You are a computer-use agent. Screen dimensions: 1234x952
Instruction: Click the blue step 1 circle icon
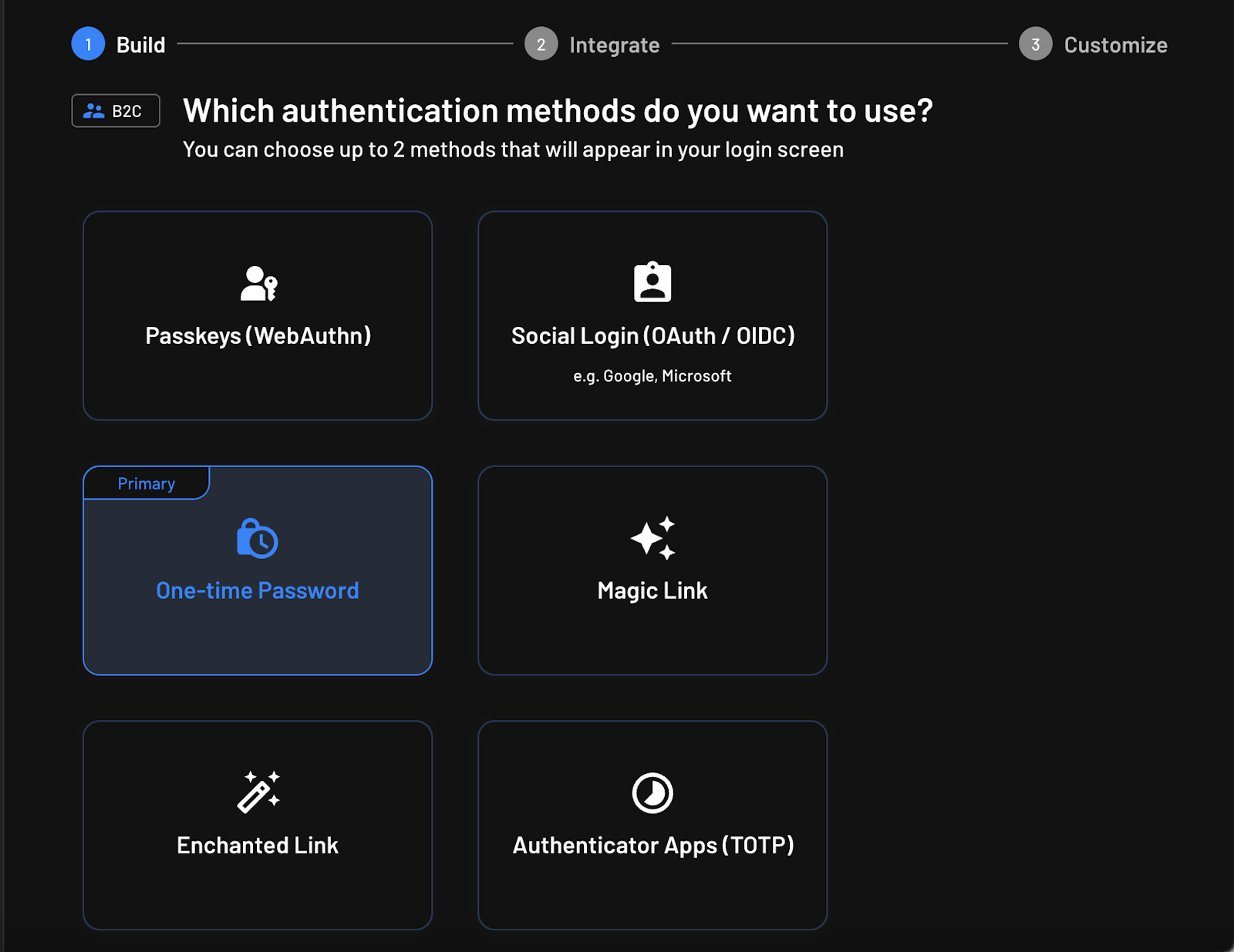[88, 44]
